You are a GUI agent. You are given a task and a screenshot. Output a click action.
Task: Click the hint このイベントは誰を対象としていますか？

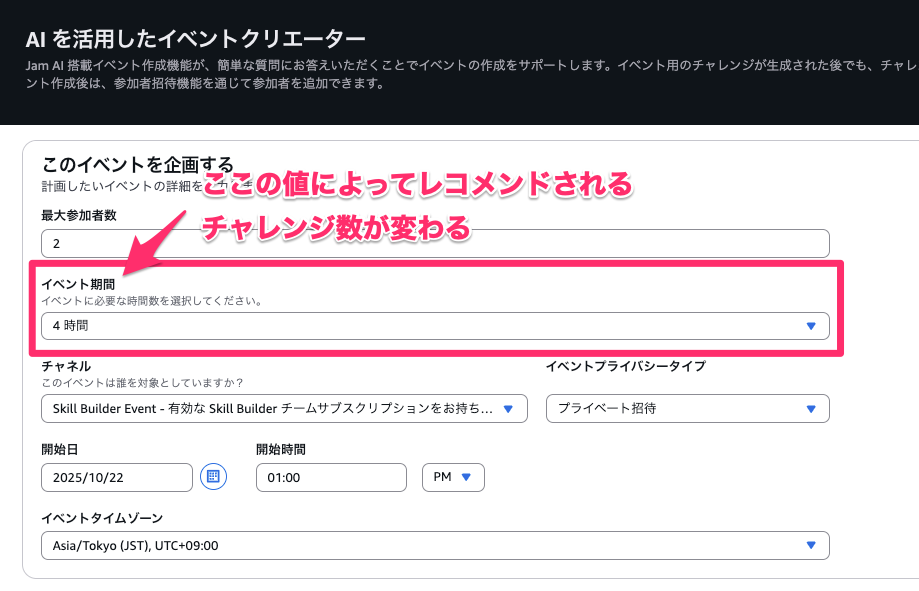click(142, 383)
